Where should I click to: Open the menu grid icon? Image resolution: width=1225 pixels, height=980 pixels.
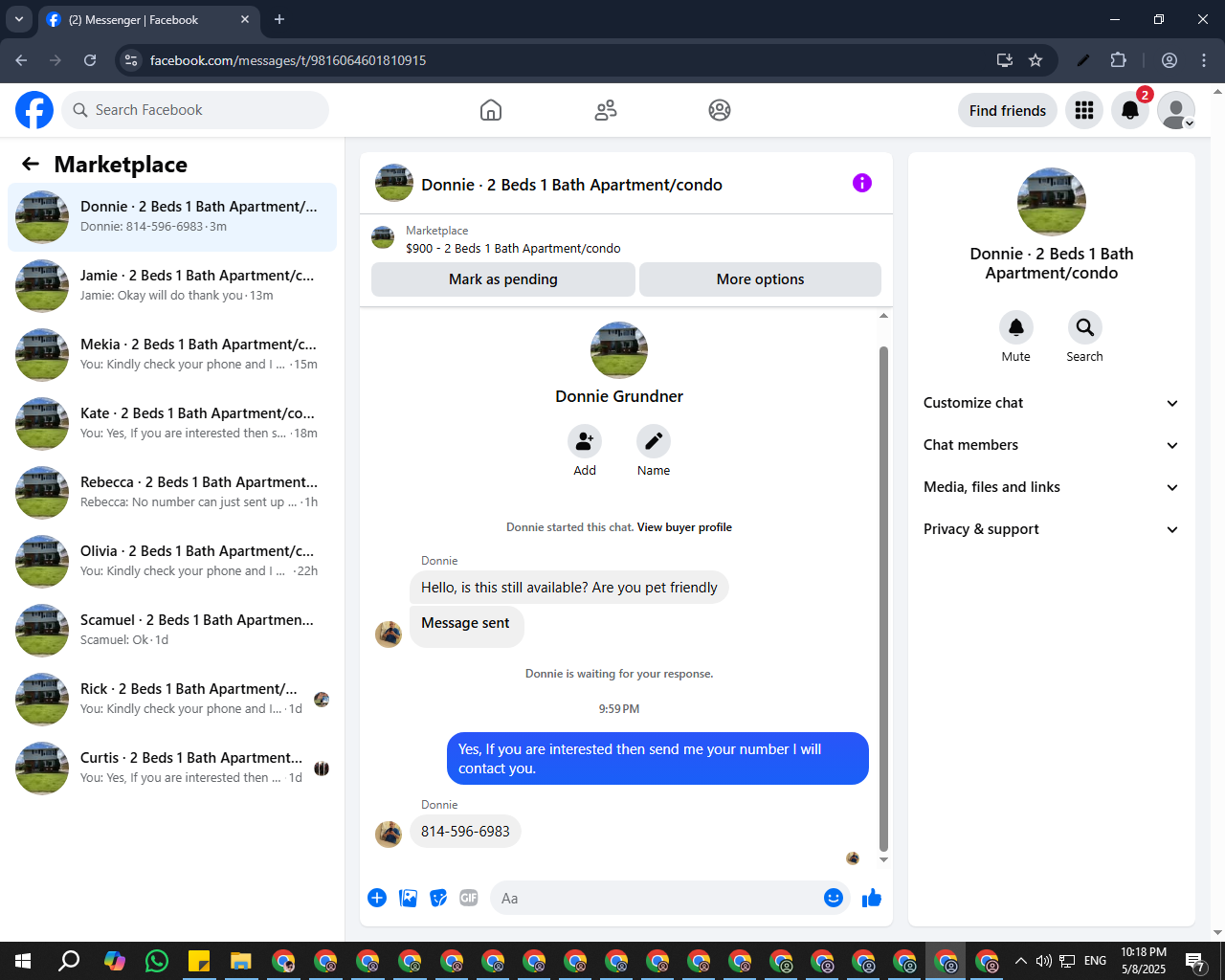(x=1084, y=110)
